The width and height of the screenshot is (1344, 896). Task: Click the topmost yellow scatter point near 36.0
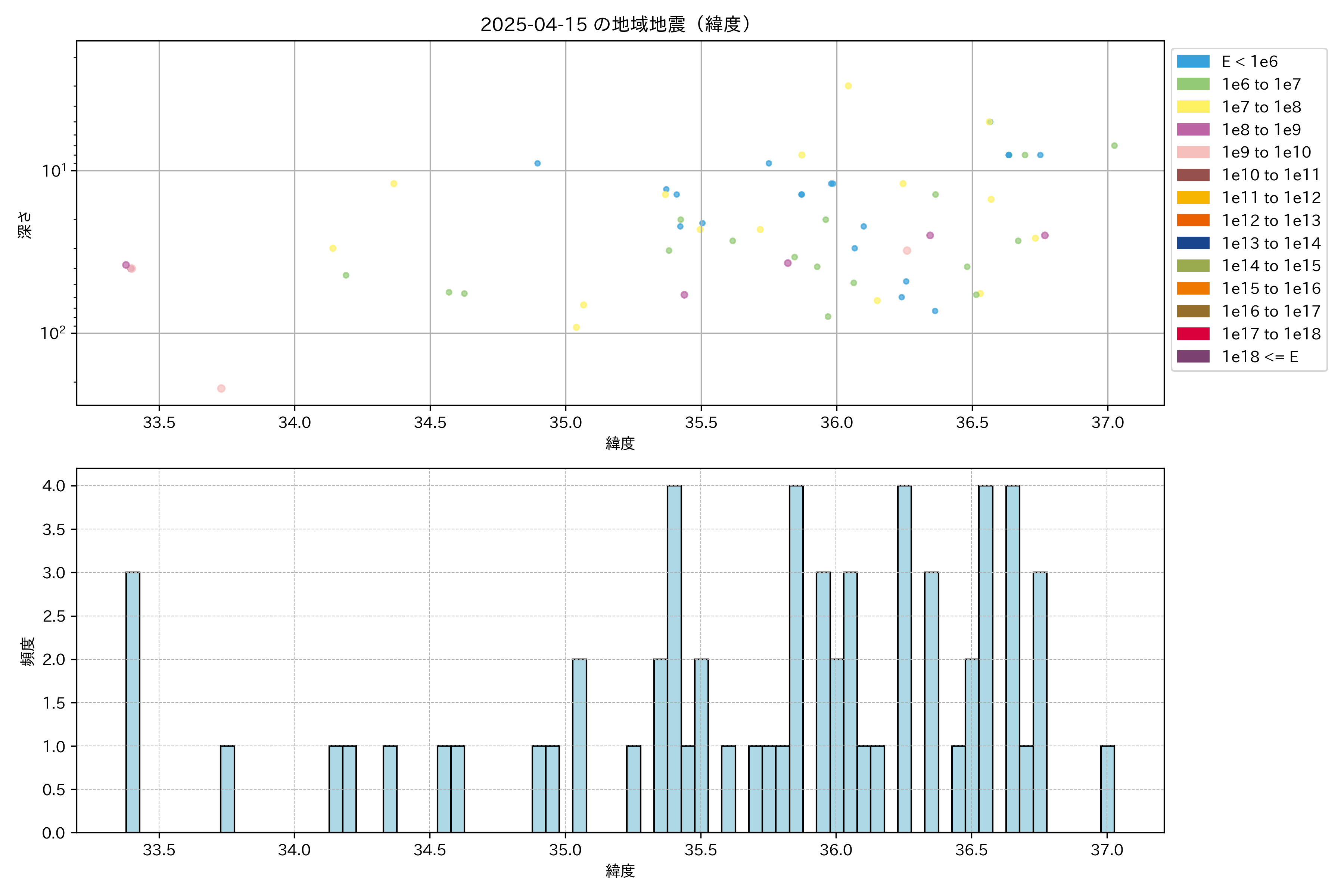click(848, 86)
